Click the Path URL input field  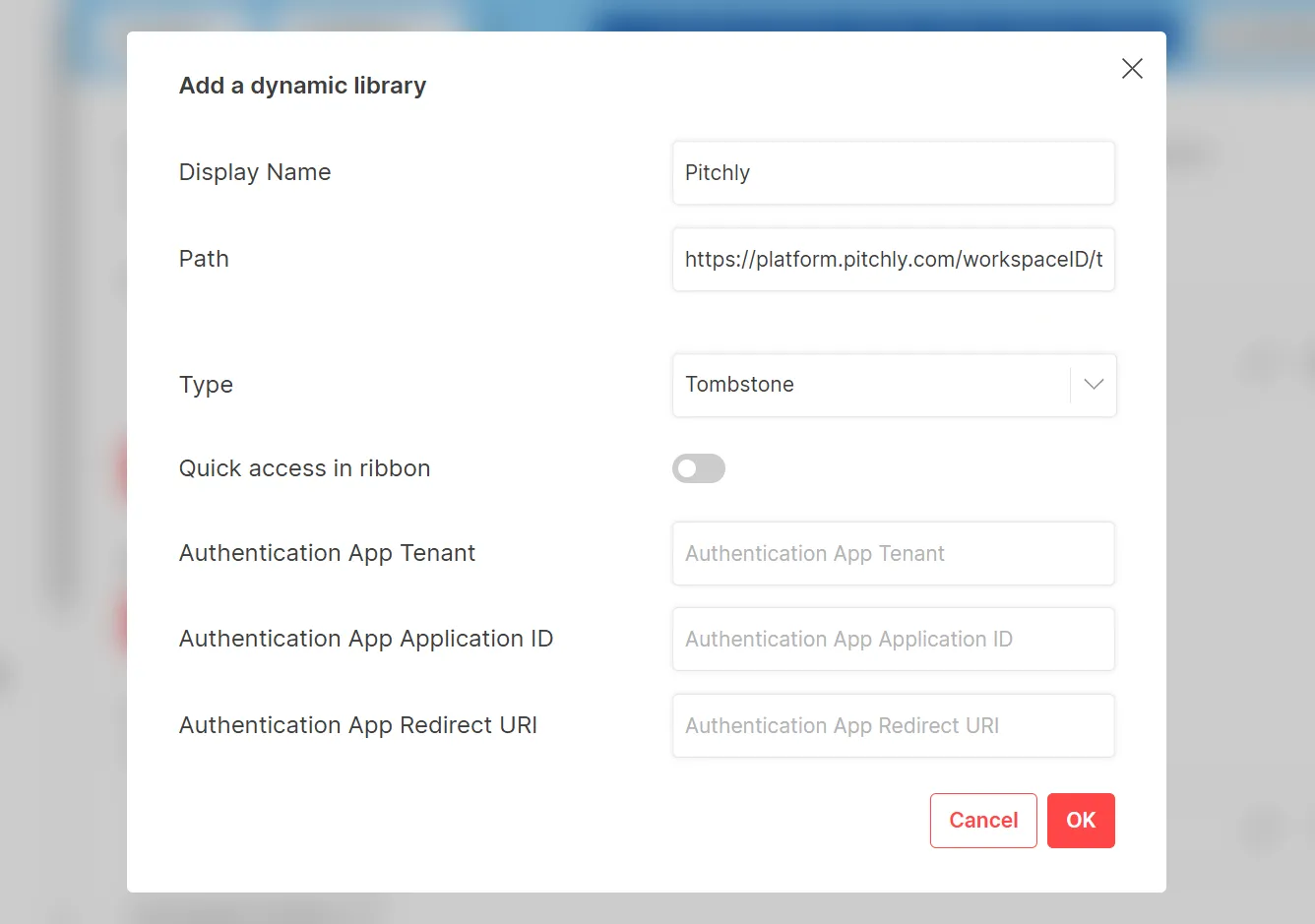(894, 260)
